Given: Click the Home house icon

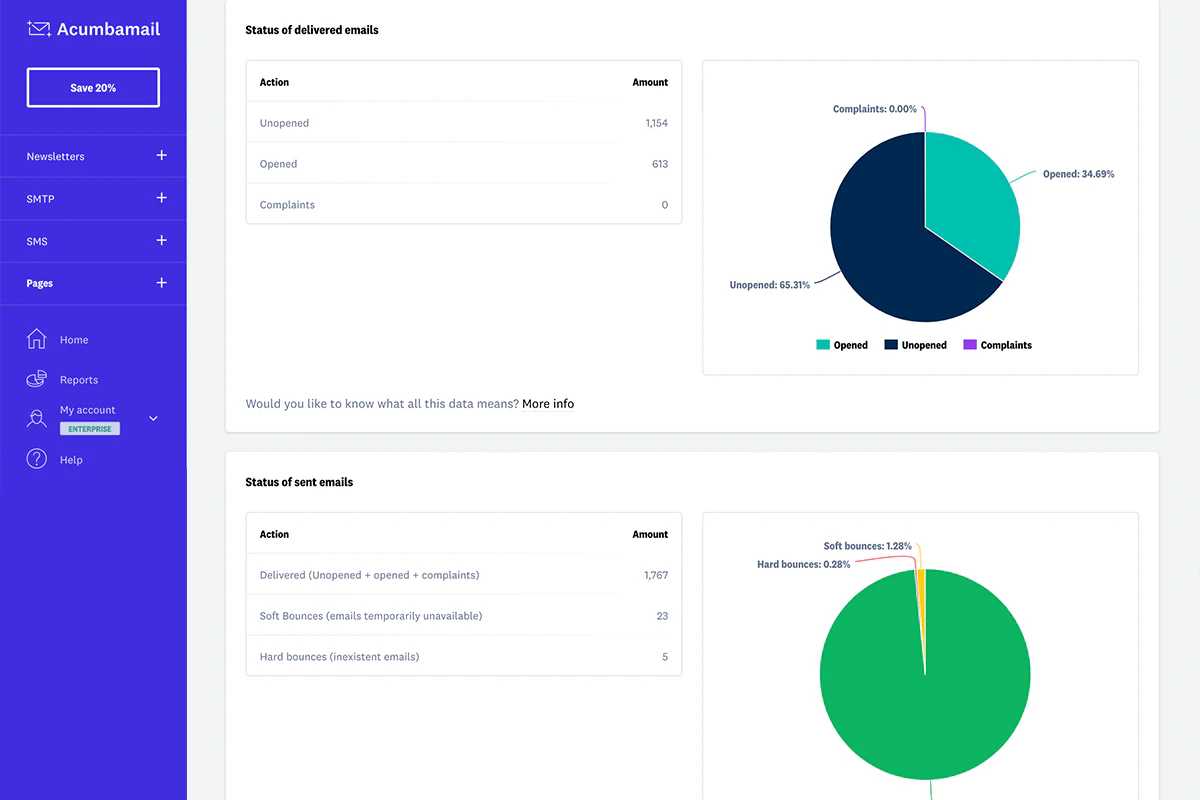Looking at the screenshot, I should point(37,339).
